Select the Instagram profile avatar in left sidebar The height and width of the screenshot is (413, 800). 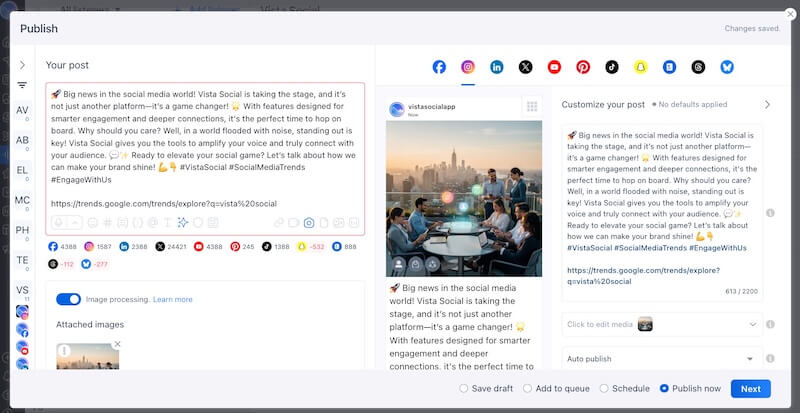coord(22,312)
